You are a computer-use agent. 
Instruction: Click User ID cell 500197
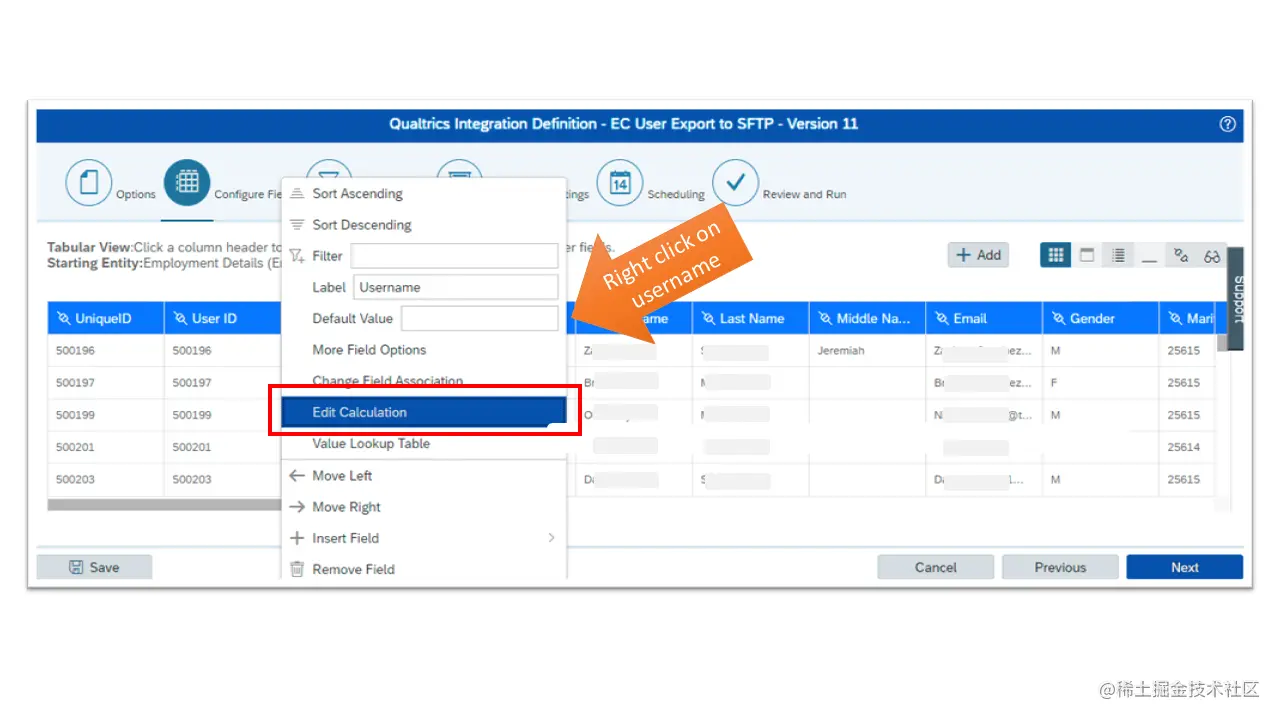pos(222,383)
